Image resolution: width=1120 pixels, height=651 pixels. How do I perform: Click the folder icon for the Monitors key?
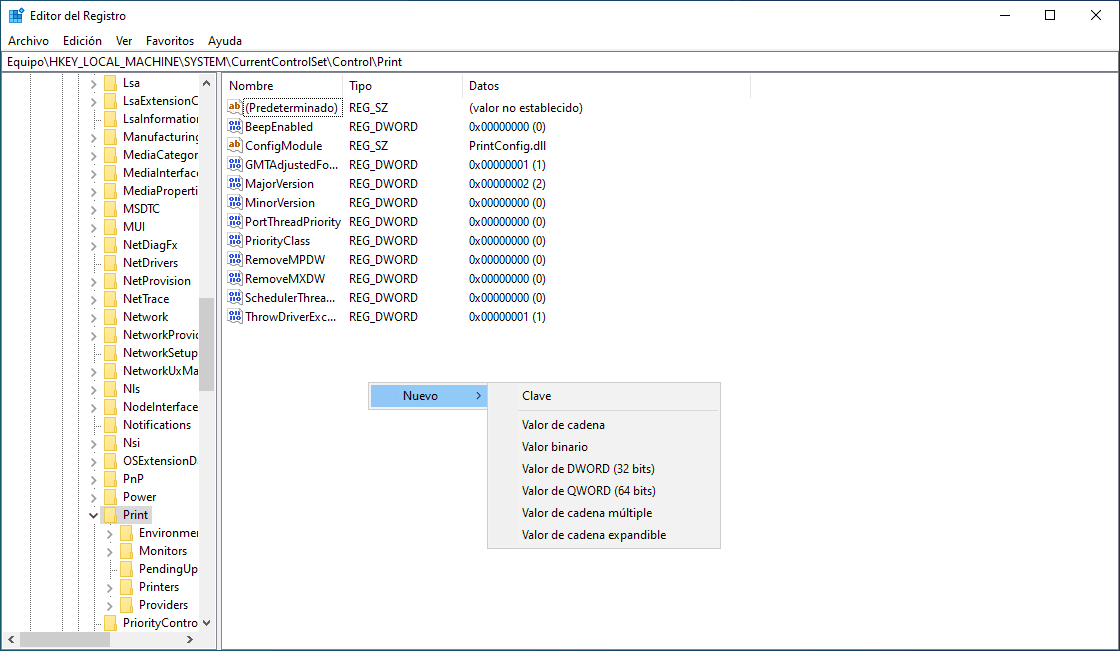click(126, 550)
